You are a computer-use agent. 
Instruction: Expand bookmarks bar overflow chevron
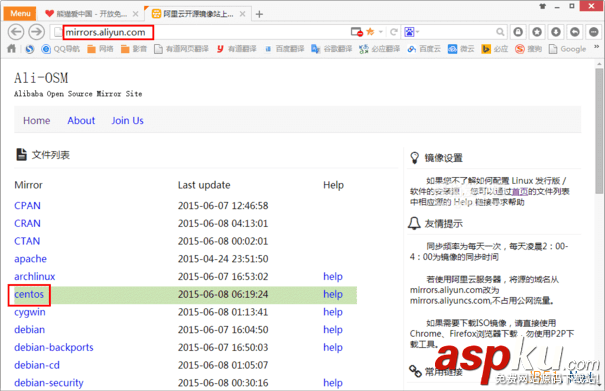pos(597,47)
